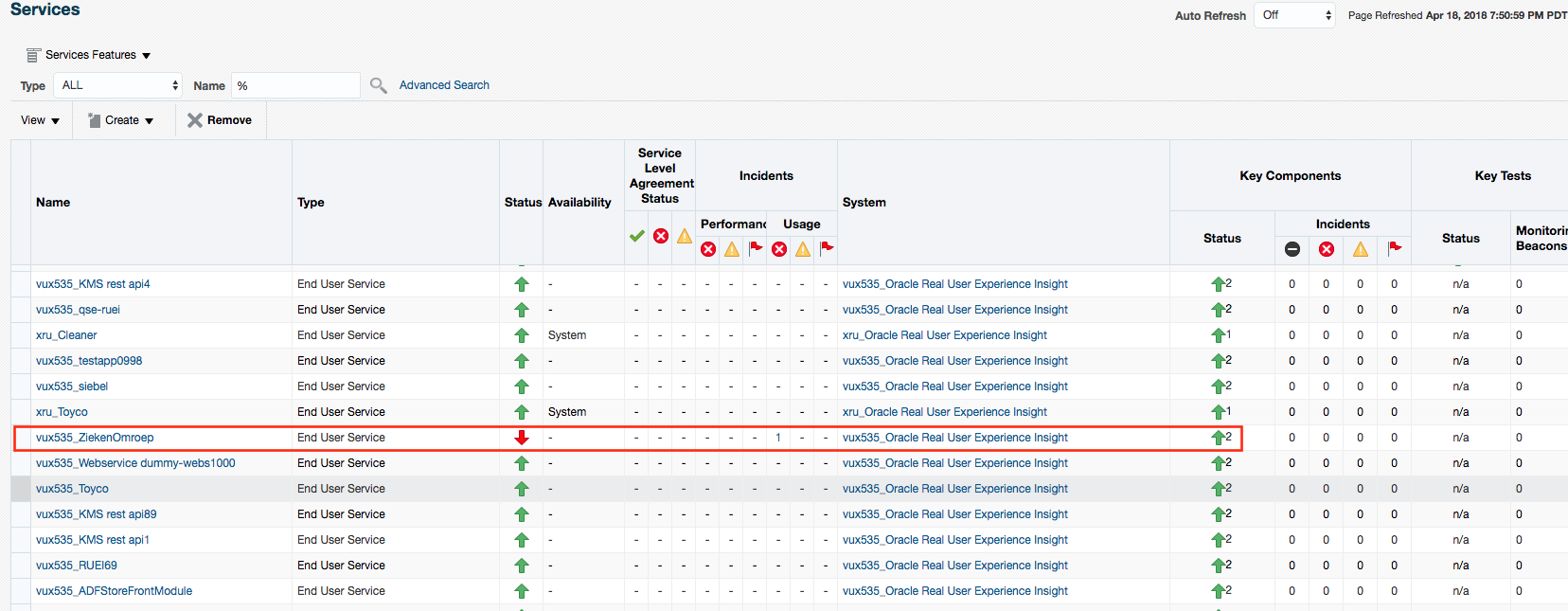
Task: Click the black blackout icon under Key Components Incidents
Action: coord(1292,249)
